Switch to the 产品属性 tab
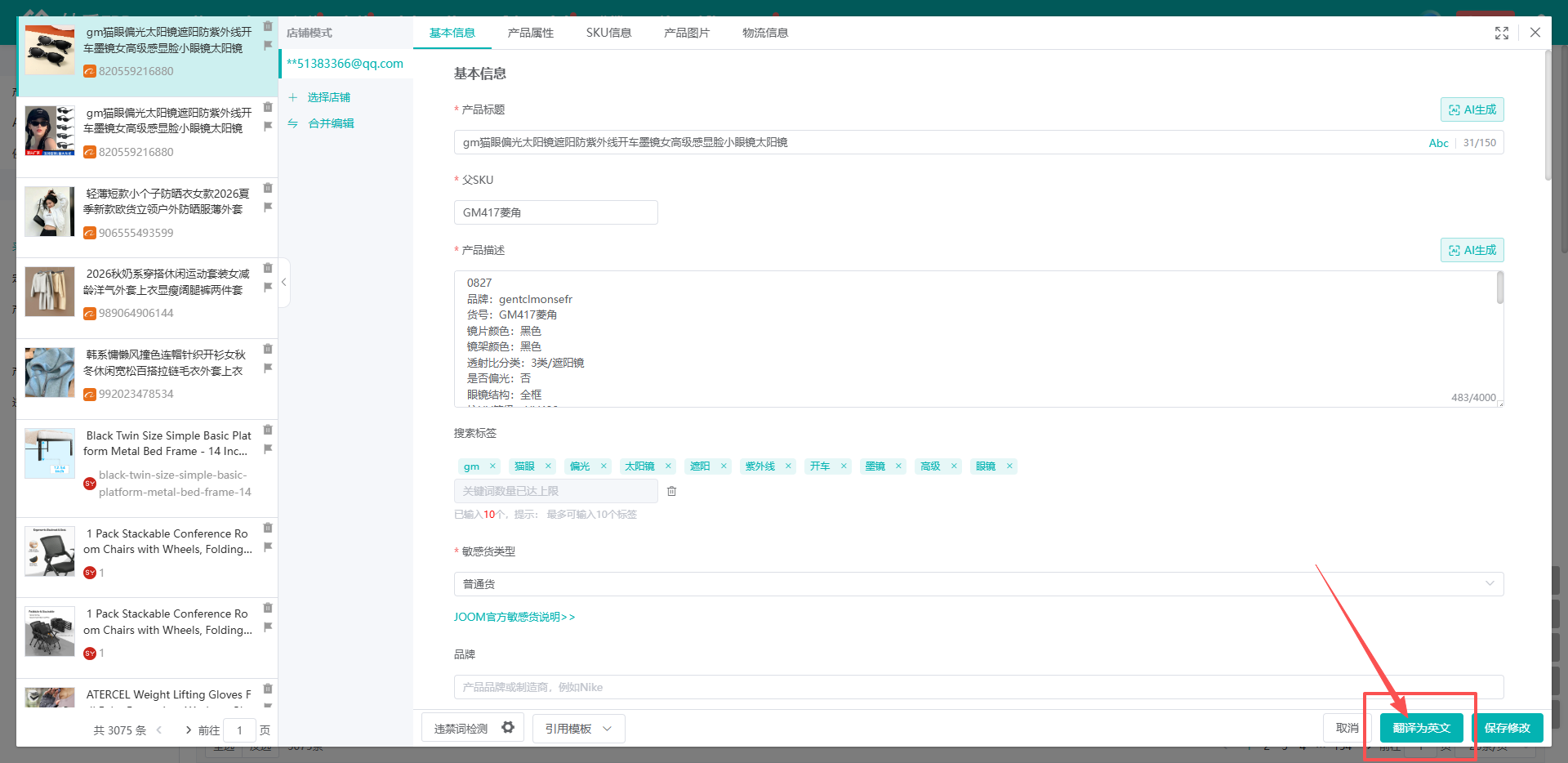 pos(530,33)
